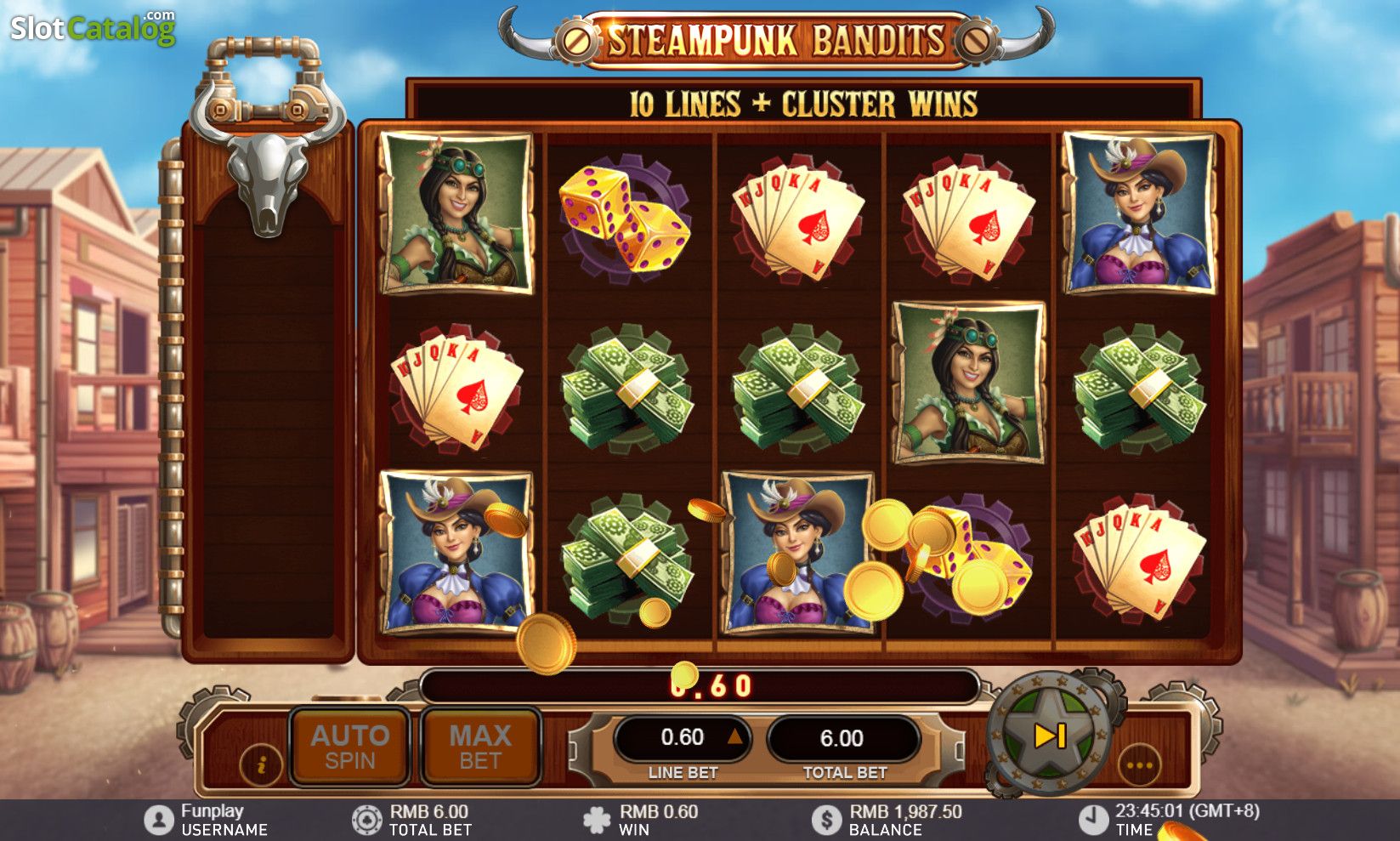Select golden dice symbol on top row
Viewport: 1400px width, 841px height.
(625, 217)
